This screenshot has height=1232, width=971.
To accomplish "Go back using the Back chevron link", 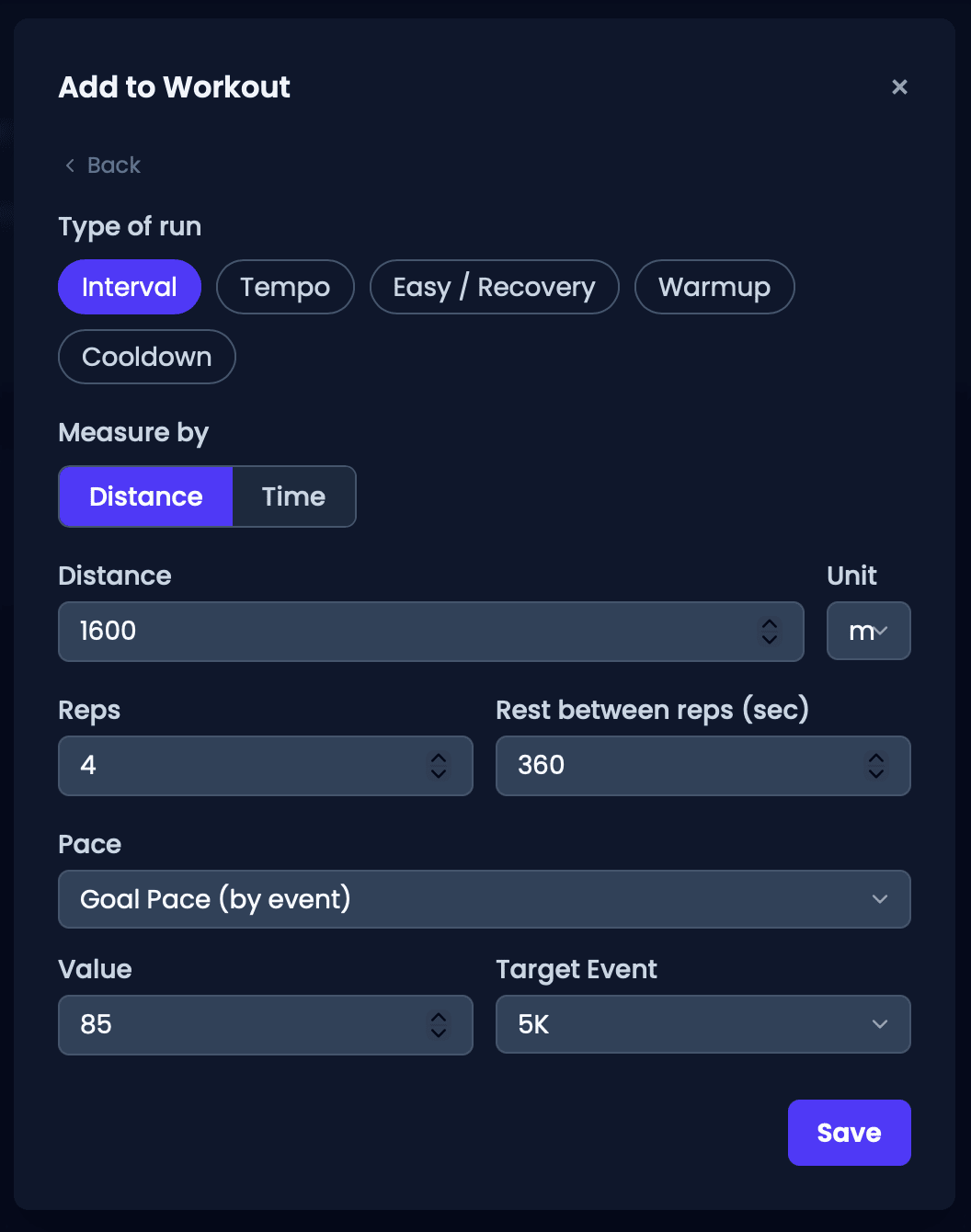I will pyautogui.click(x=102, y=165).
